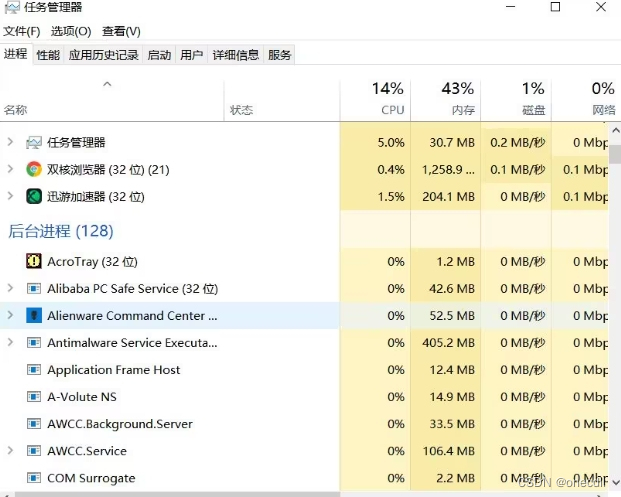Click the 1.5% CPU value
The width and height of the screenshot is (621, 497).
pos(391,197)
